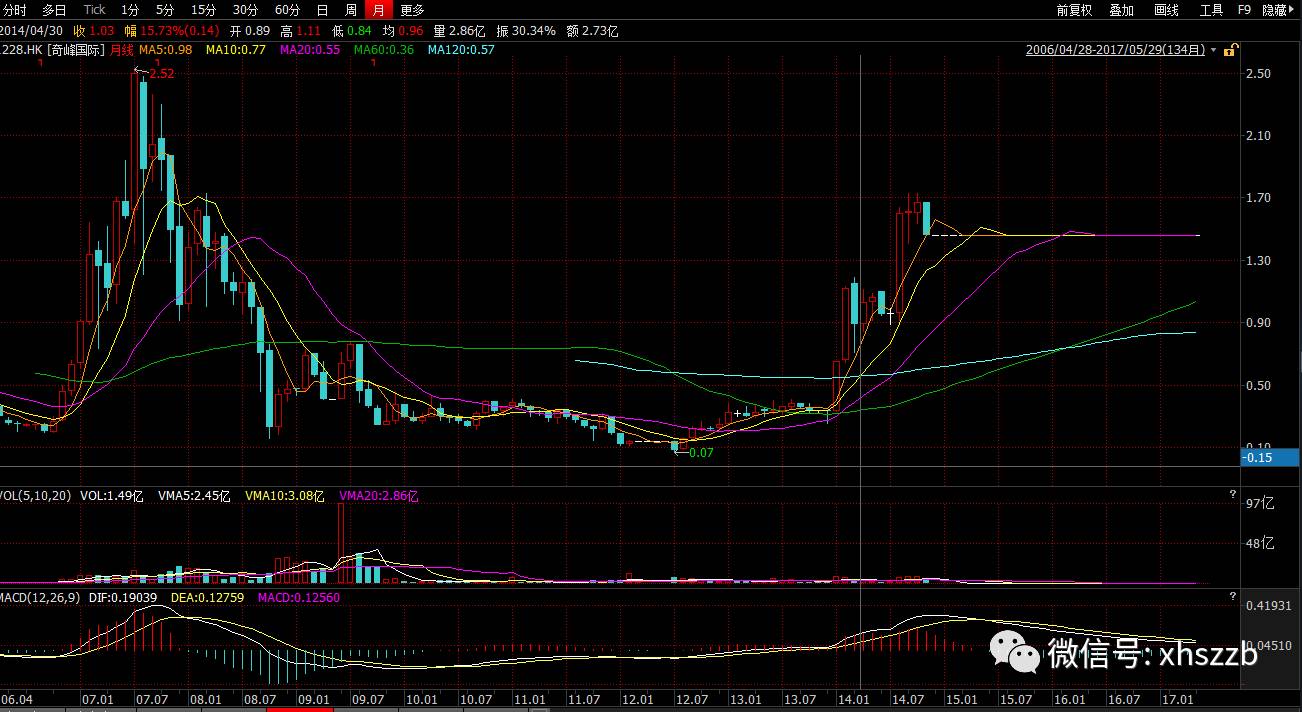
Task: Select the 15分 period tab
Action: click(x=203, y=10)
